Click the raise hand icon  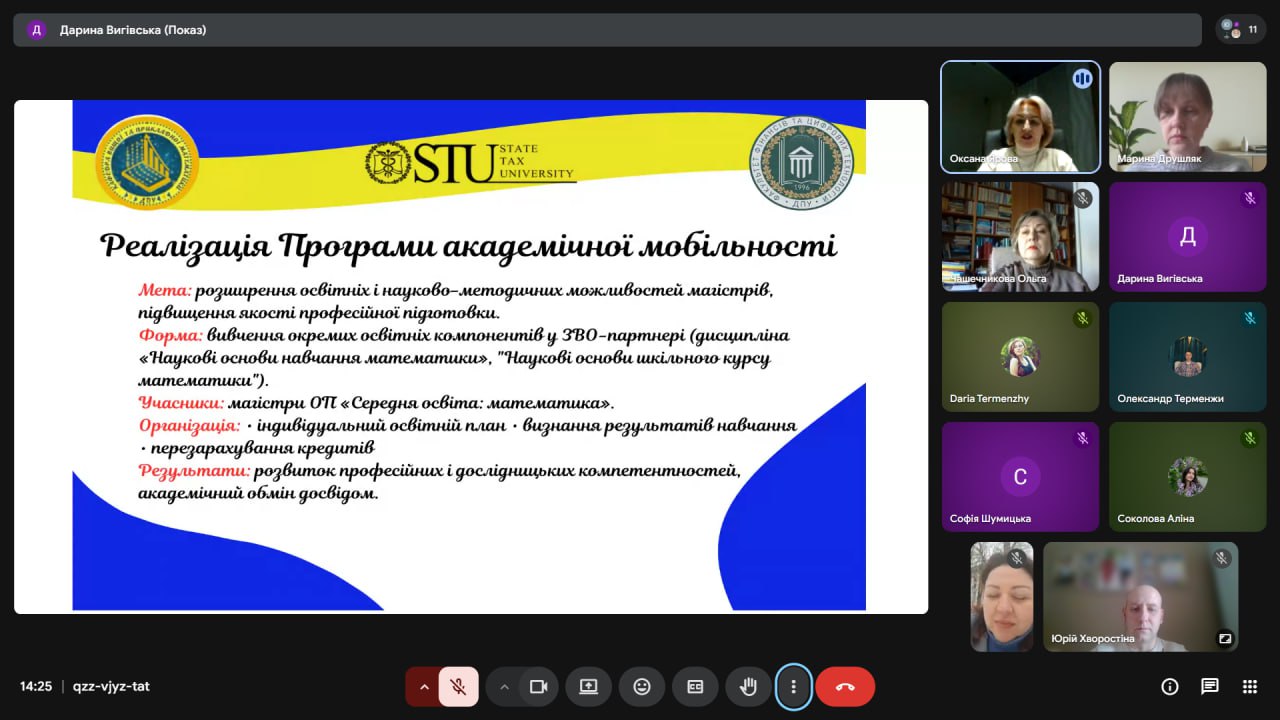748,687
